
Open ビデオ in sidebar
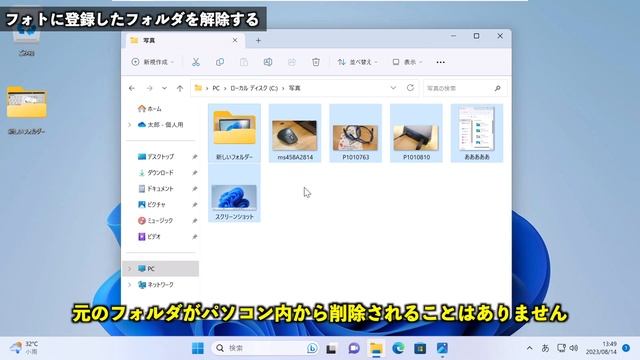click(149, 236)
